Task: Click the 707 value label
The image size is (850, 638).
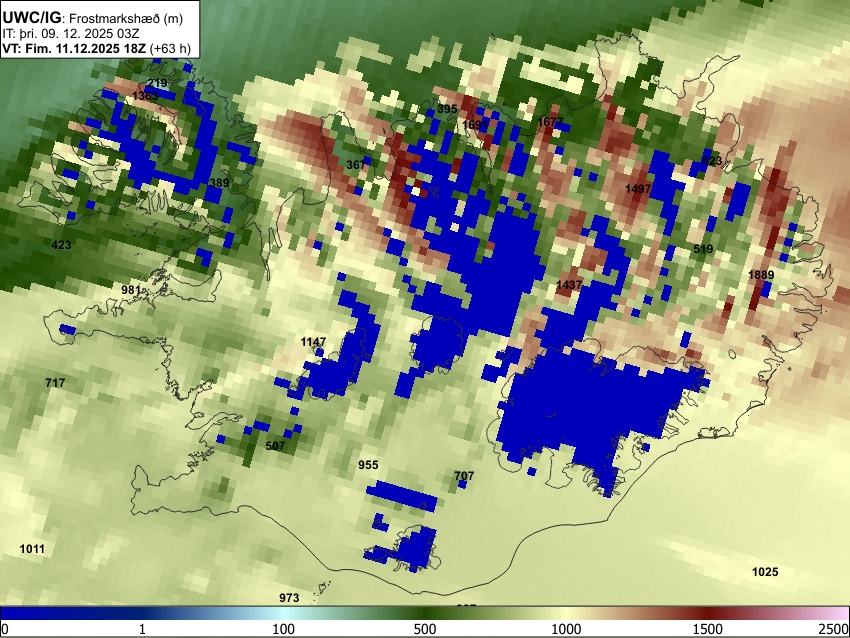Action: pyautogui.click(x=464, y=476)
